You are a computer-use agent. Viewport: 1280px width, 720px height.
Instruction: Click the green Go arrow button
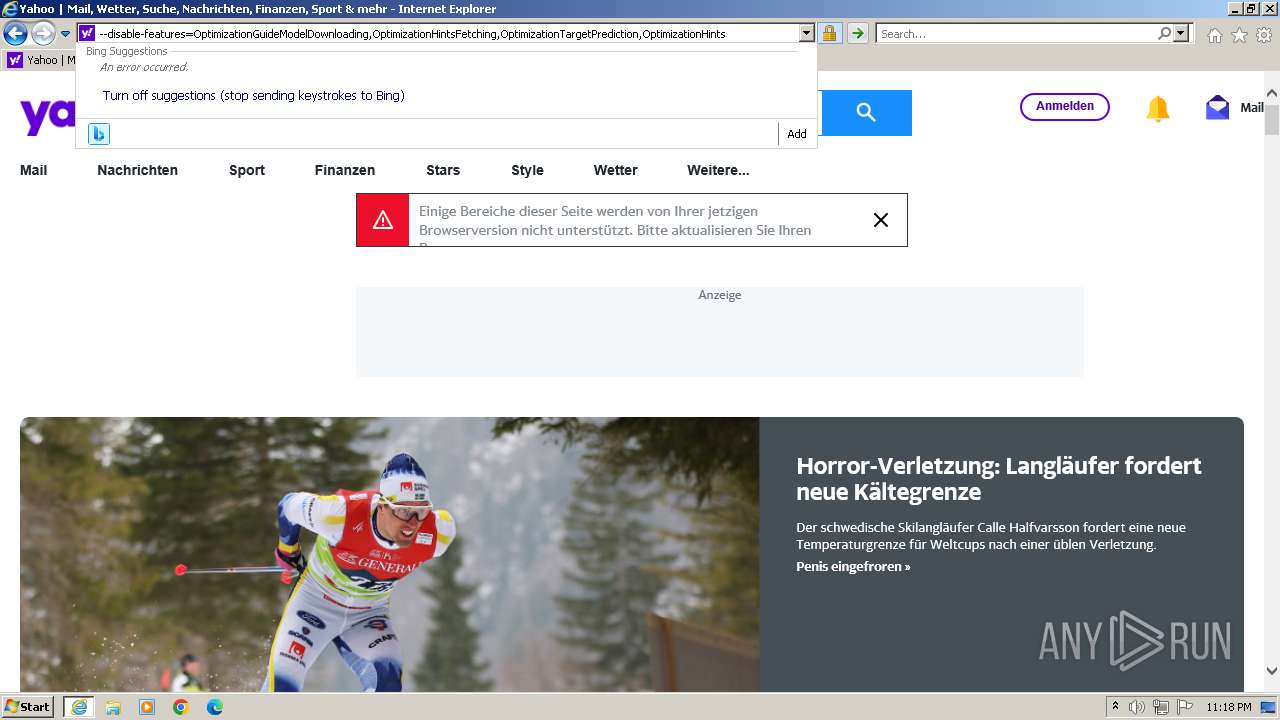[857, 33]
